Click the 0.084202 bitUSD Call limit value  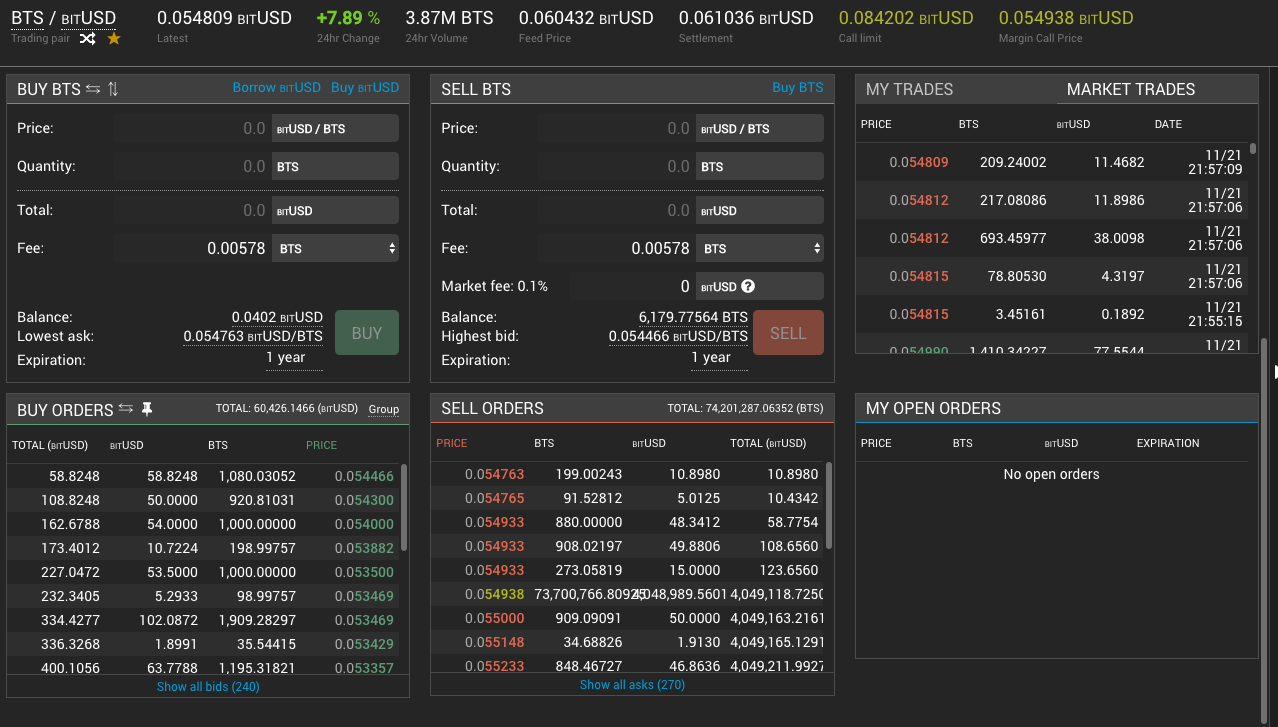tap(905, 18)
